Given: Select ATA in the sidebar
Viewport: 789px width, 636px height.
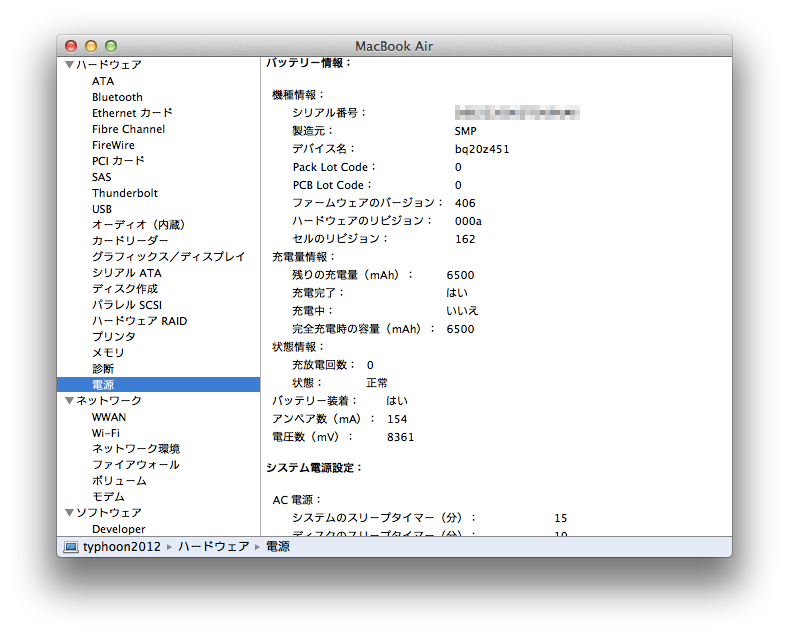Looking at the screenshot, I should pos(103,81).
